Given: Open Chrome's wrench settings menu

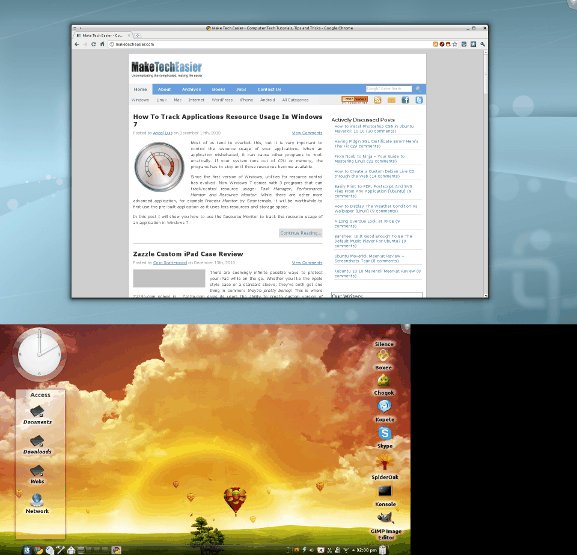Looking at the screenshot, I should [x=482, y=44].
